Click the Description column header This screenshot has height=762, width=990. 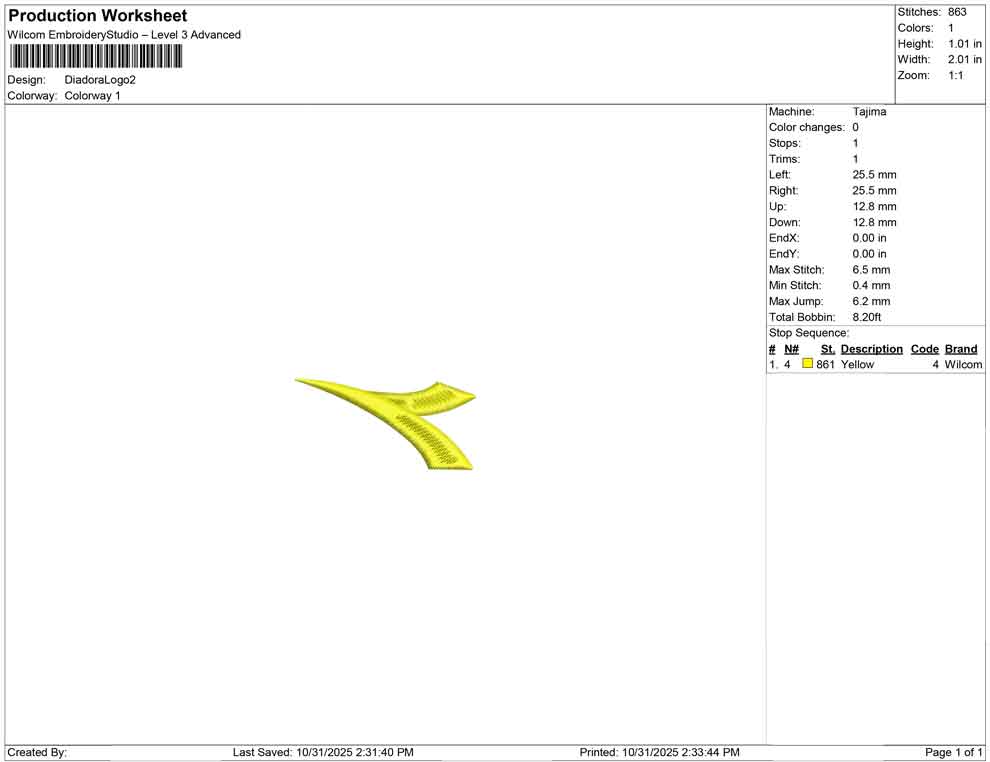pos(871,349)
